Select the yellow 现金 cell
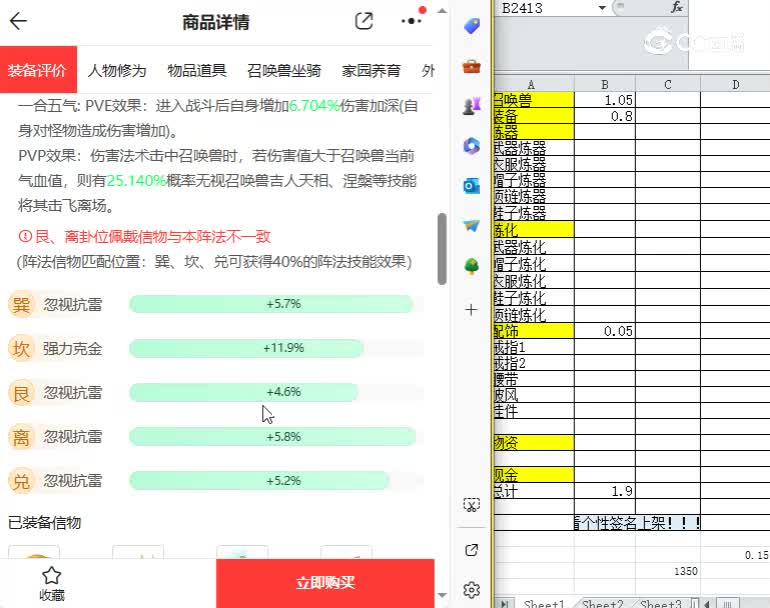This screenshot has width=770, height=608. (534, 475)
